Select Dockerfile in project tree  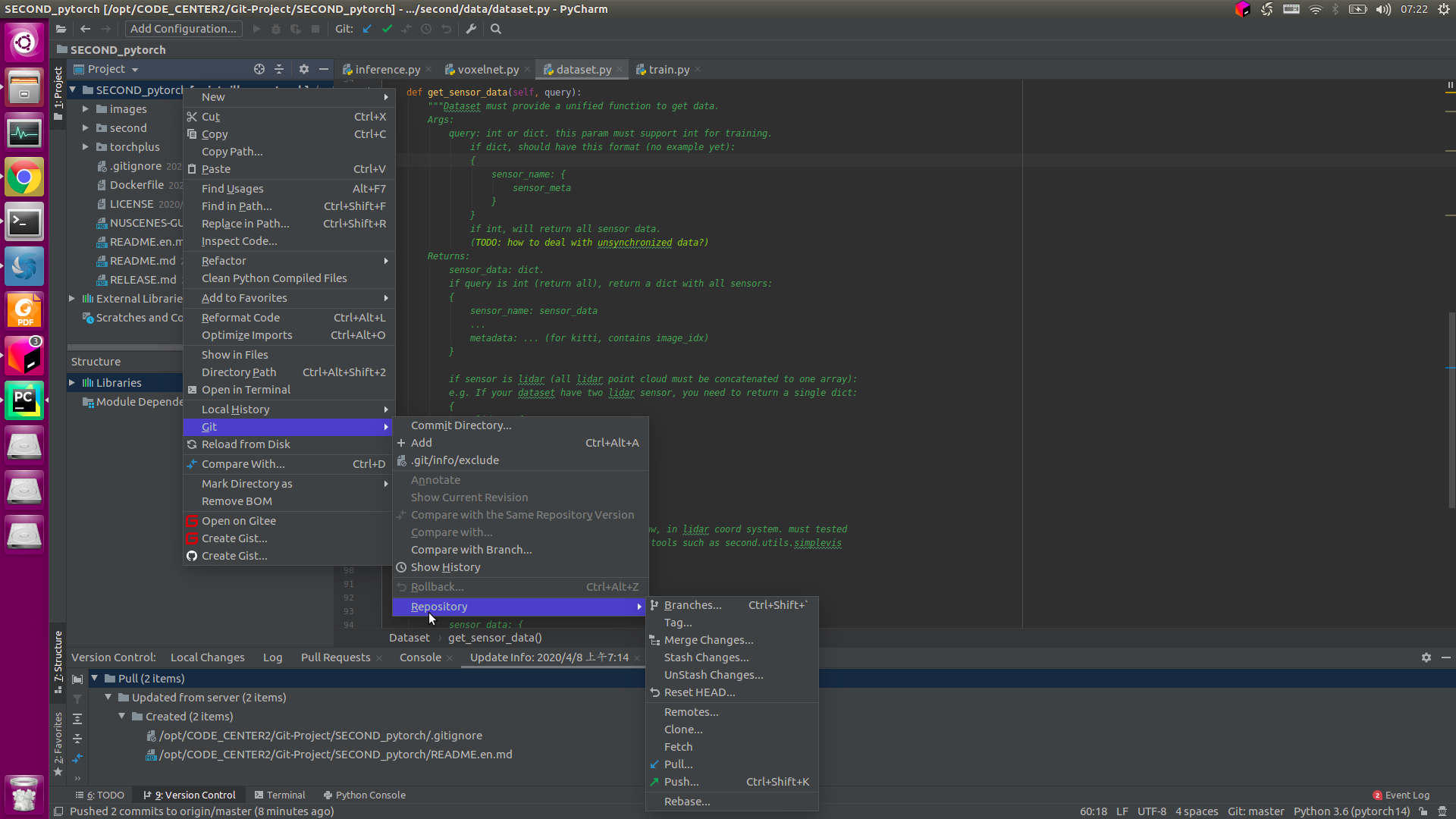click(136, 185)
